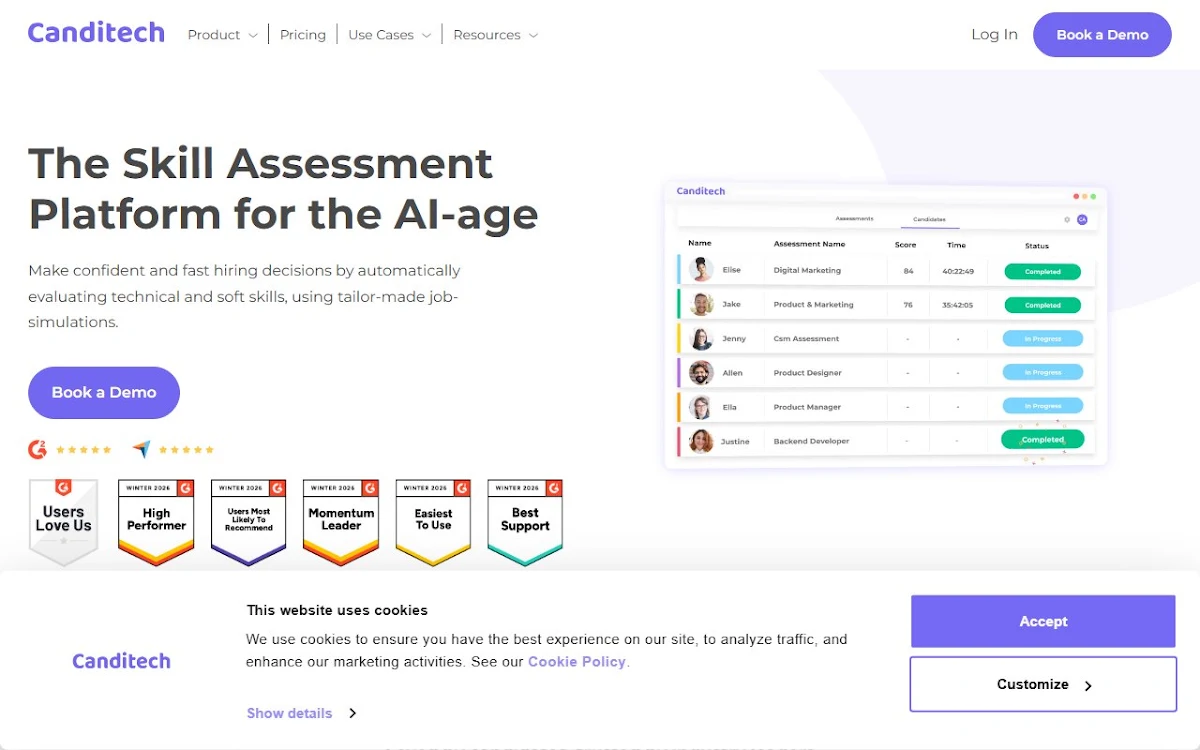
Task: Click the score 84 cell
Action: click(908, 271)
